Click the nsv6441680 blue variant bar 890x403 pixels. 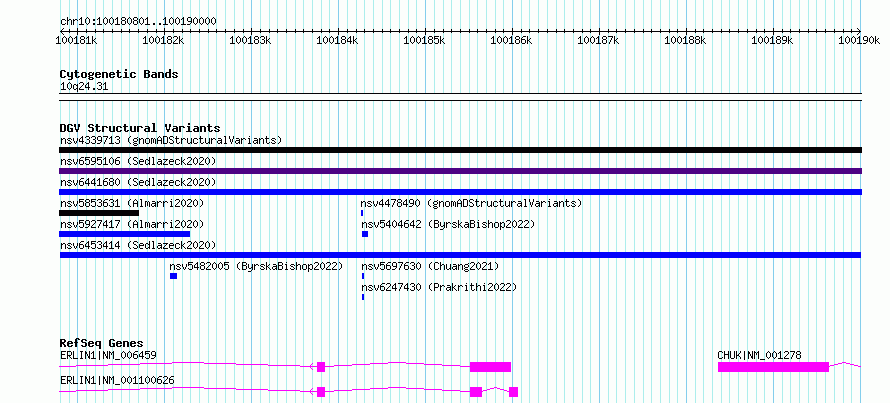(460, 192)
